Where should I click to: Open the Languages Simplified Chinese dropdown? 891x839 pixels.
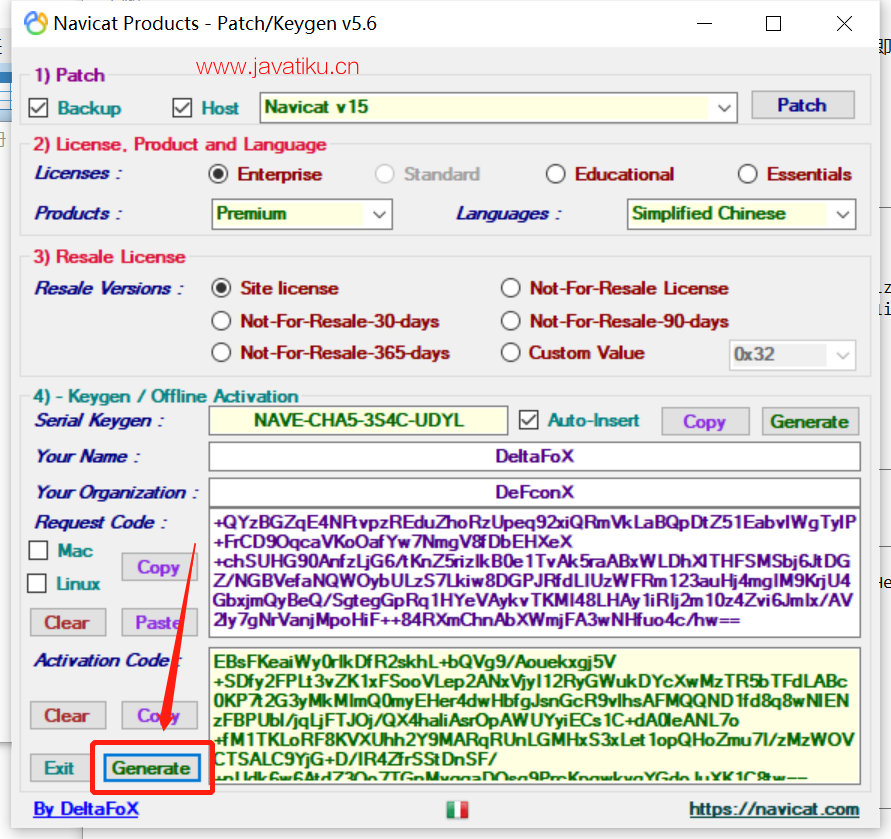pyautogui.click(x=843, y=214)
